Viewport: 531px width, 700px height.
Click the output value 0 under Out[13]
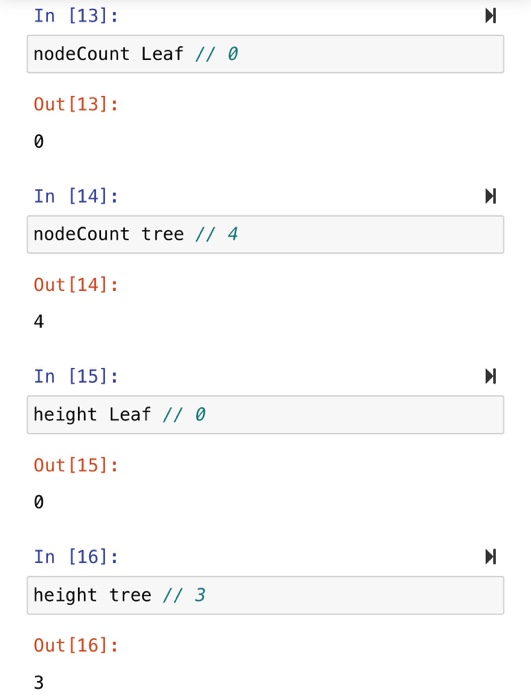click(x=39, y=142)
